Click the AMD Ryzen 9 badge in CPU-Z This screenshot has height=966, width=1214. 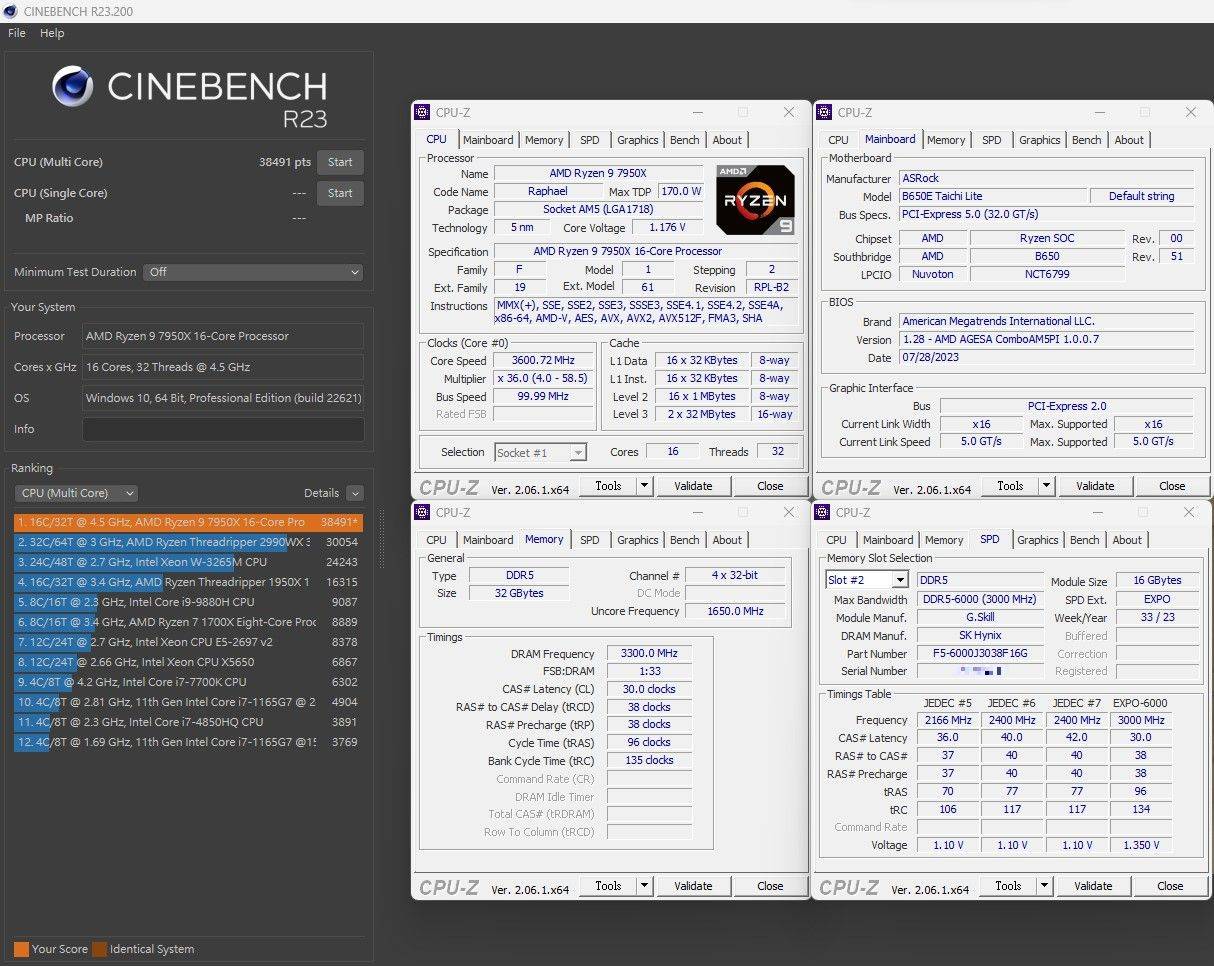tap(754, 199)
